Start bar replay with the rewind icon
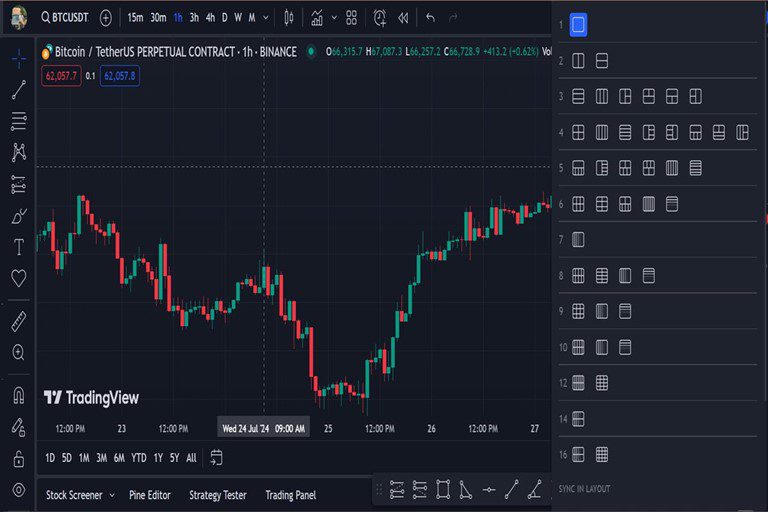The image size is (768, 512). [403, 18]
